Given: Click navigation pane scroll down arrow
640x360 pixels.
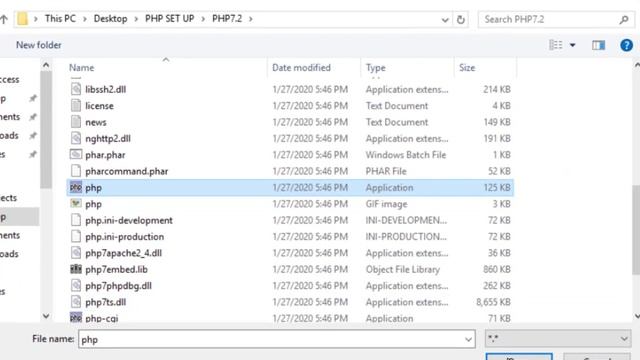Looking at the screenshot, I should [46, 316].
